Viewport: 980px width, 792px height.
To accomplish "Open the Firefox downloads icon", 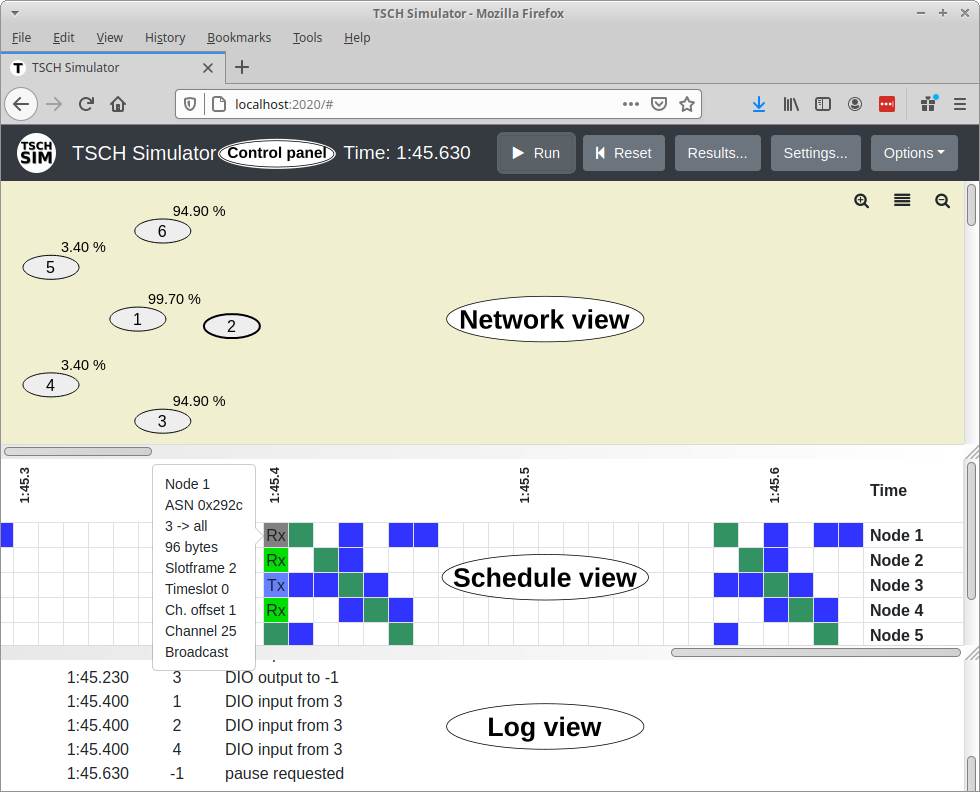I will (x=758, y=104).
